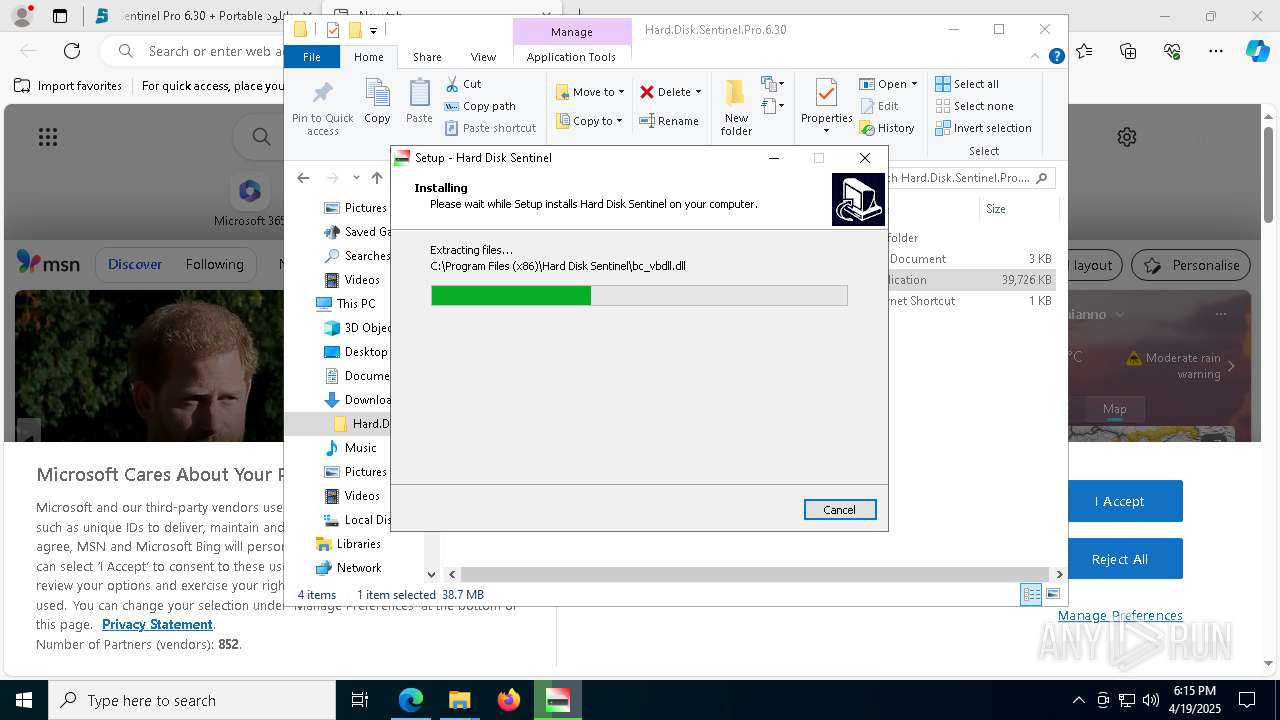
Task: Open the Open button dropdown in ribbon
Action: point(913,84)
